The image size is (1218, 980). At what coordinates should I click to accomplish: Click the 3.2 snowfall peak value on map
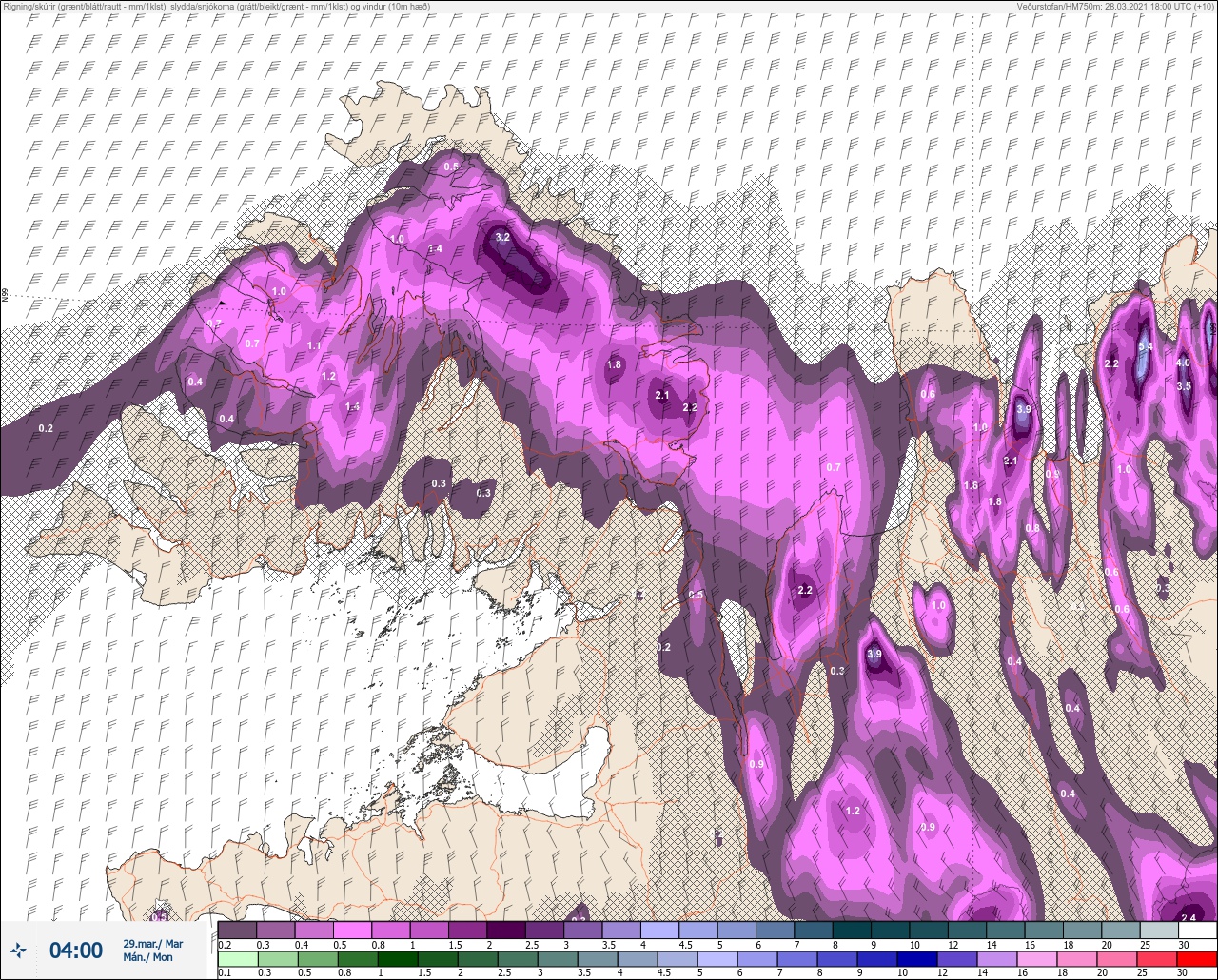click(x=503, y=237)
